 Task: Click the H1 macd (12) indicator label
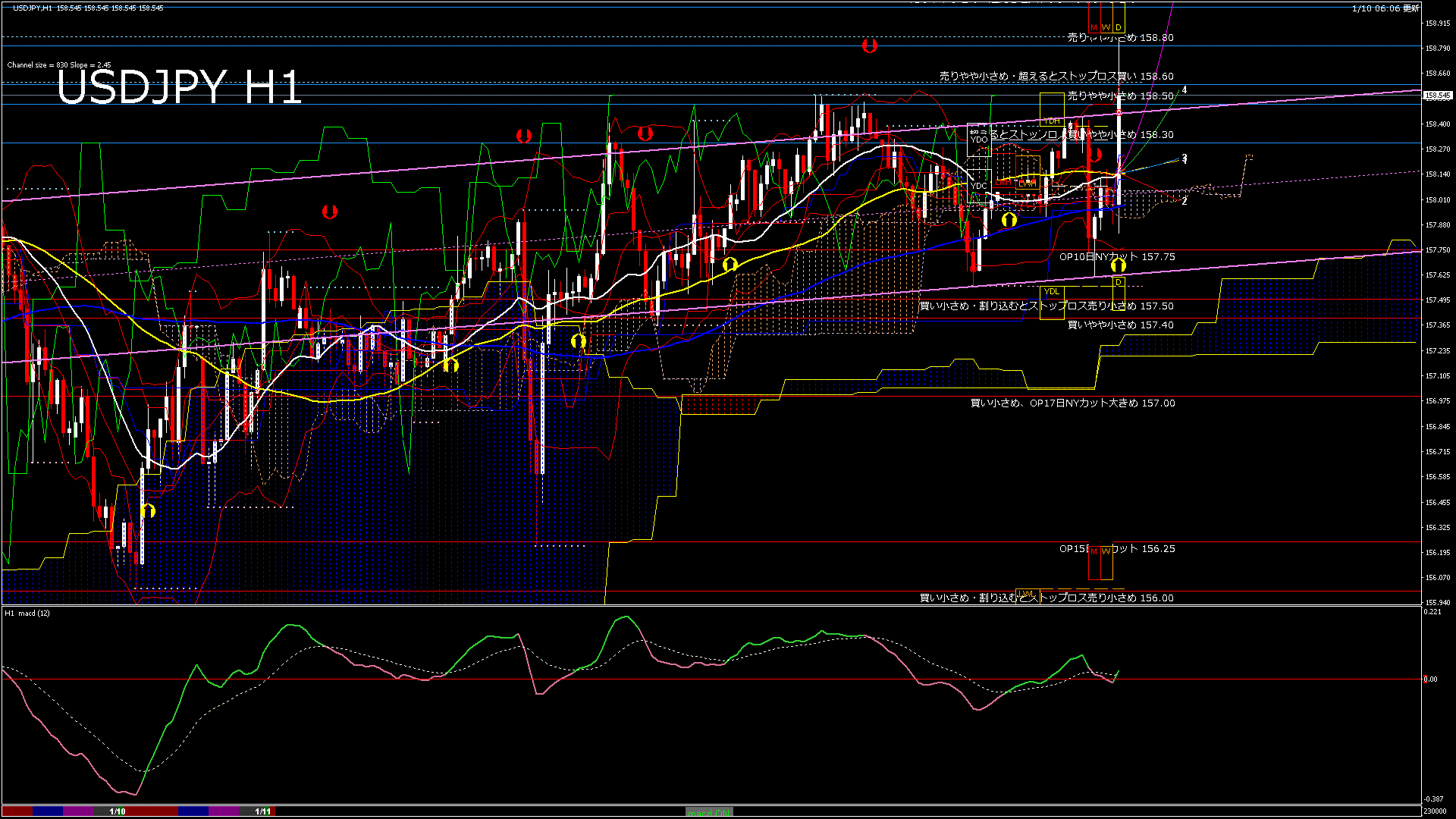pyautogui.click(x=27, y=613)
